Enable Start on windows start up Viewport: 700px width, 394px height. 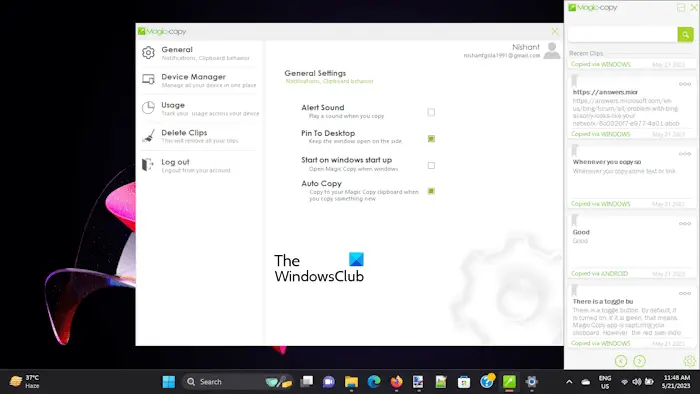431,166
